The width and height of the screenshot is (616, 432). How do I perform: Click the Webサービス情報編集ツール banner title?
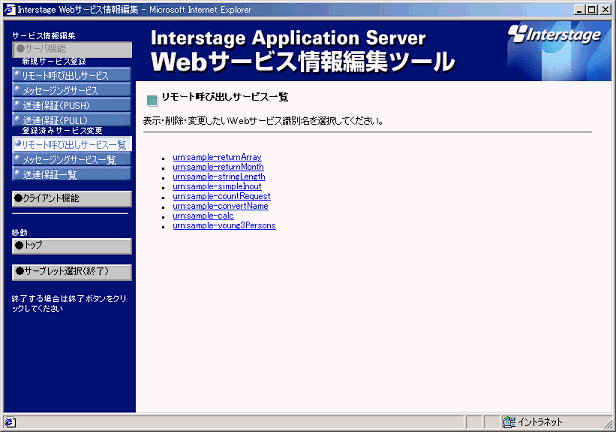point(303,62)
